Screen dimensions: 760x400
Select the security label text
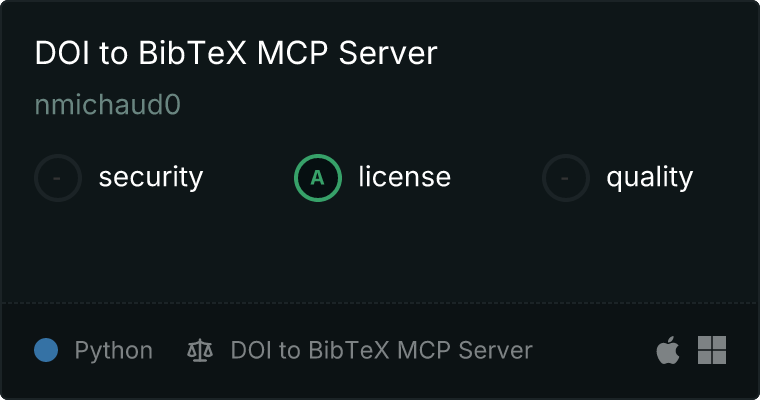pyautogui.click(x=151, y=177)
